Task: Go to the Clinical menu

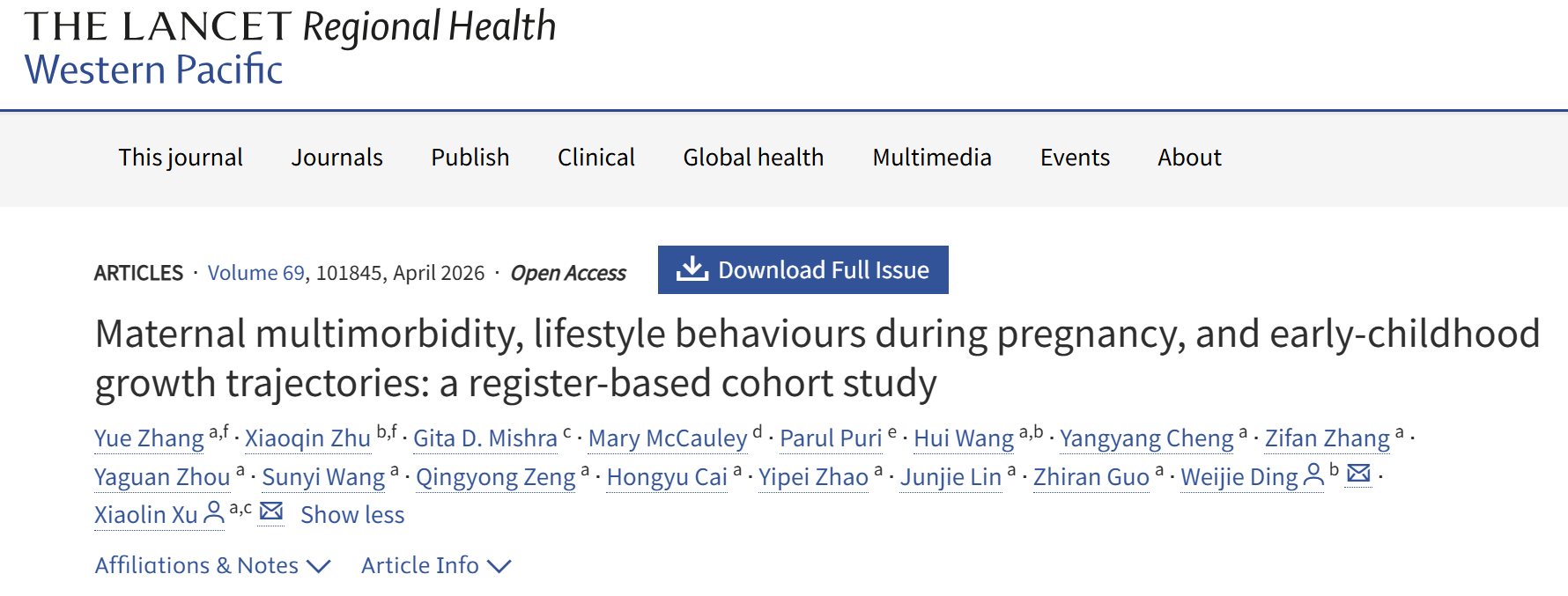Action: pos(596,158)
